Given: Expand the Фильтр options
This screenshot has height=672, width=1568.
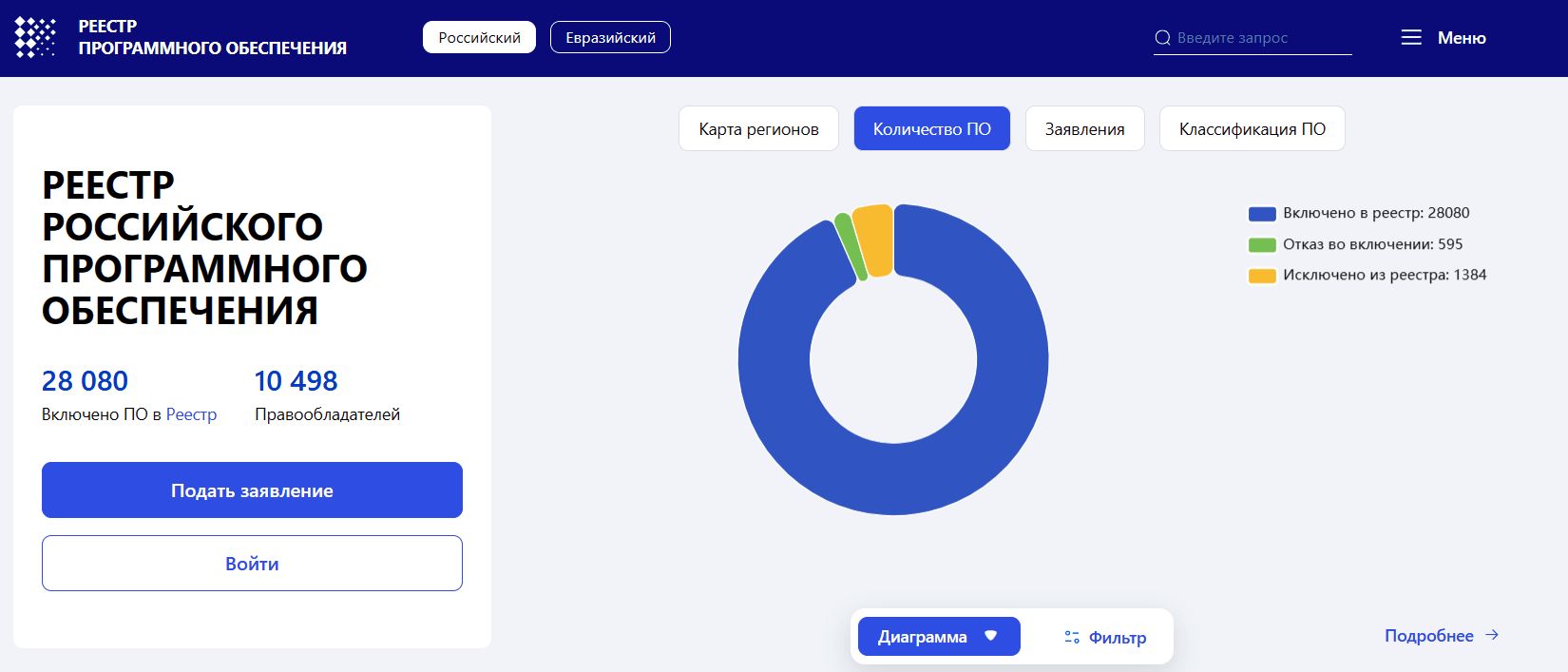Looking at the screenshot, I should pyautogui.click(x=1105, y=637).
